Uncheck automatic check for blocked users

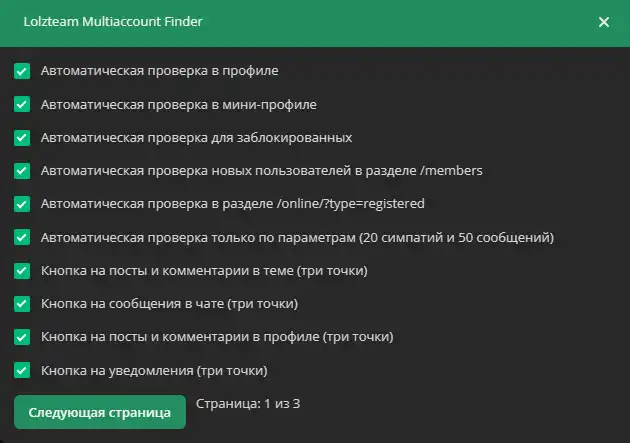(22, 137)
